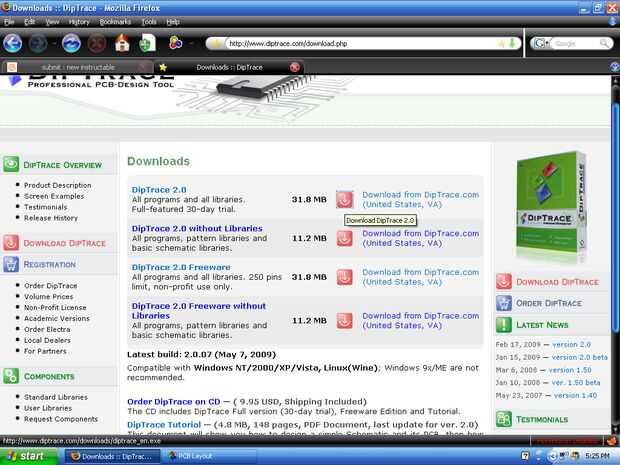Screen dimensions: 620x465
Task: Open Screen Examples link
Action: [54, 196]
